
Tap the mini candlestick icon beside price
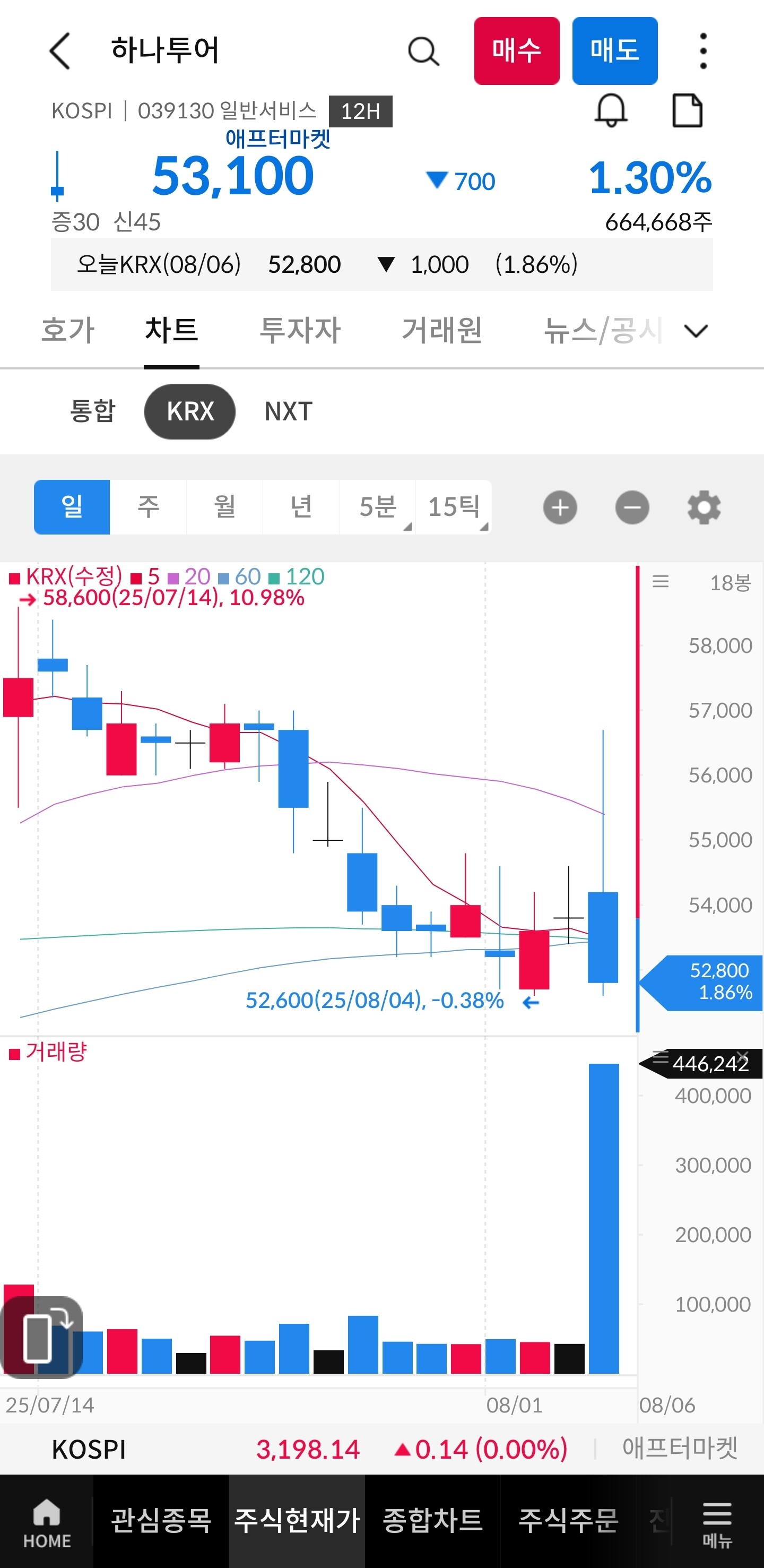[x=57, y=176]
